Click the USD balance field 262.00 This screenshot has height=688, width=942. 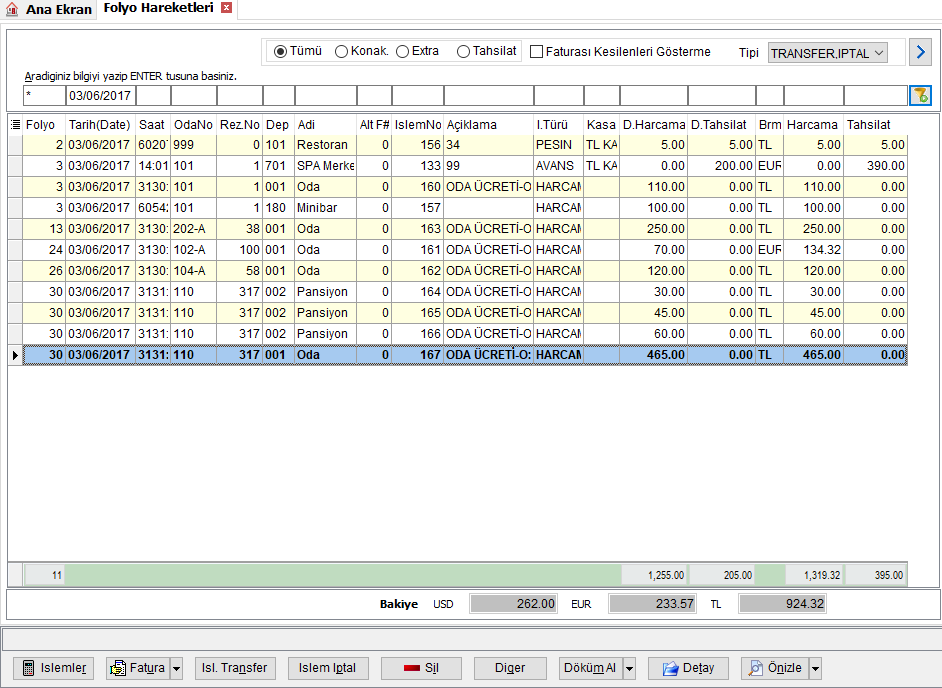514,604
